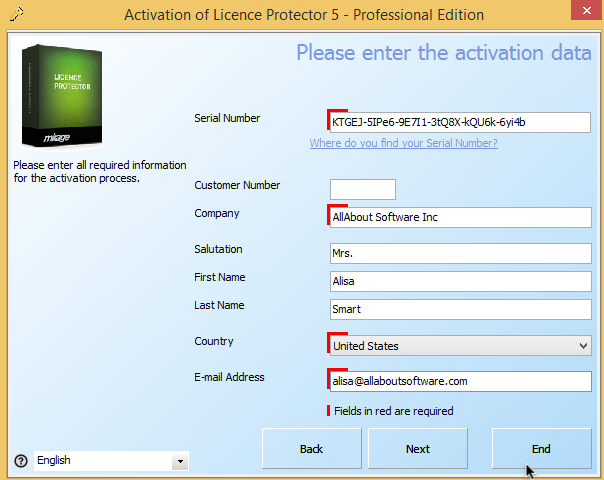Click the 'Salutation' label text
The height and width of the screenshot is (480, 604).
(x=218, y=249)
